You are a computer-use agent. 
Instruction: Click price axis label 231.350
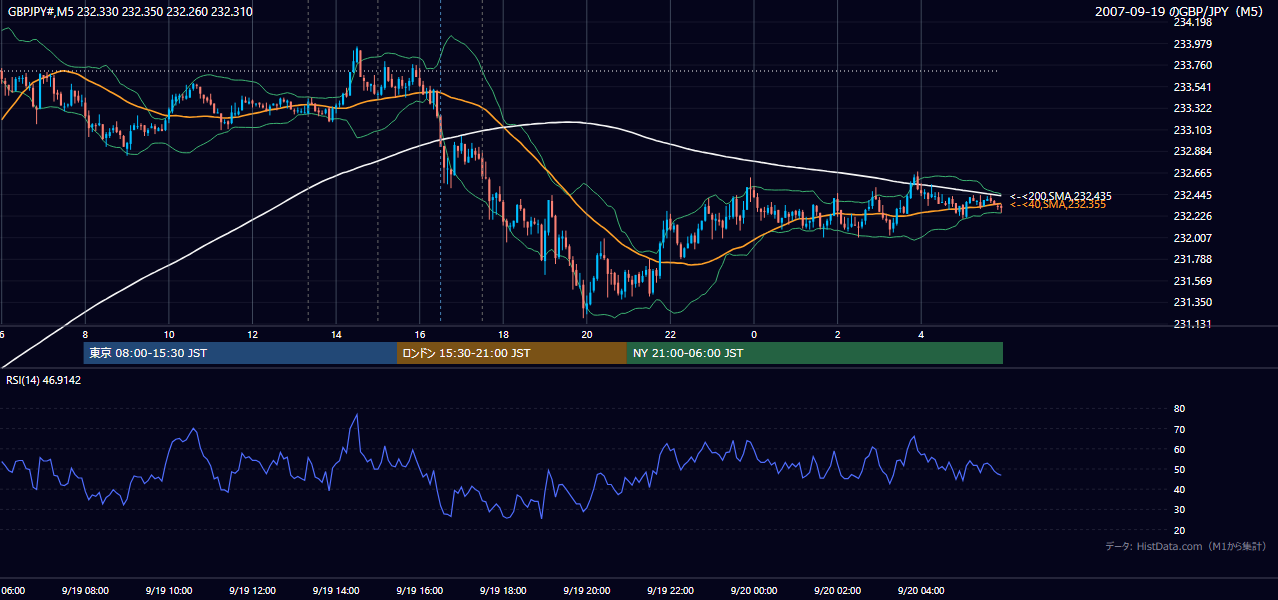coord(1192,302)
